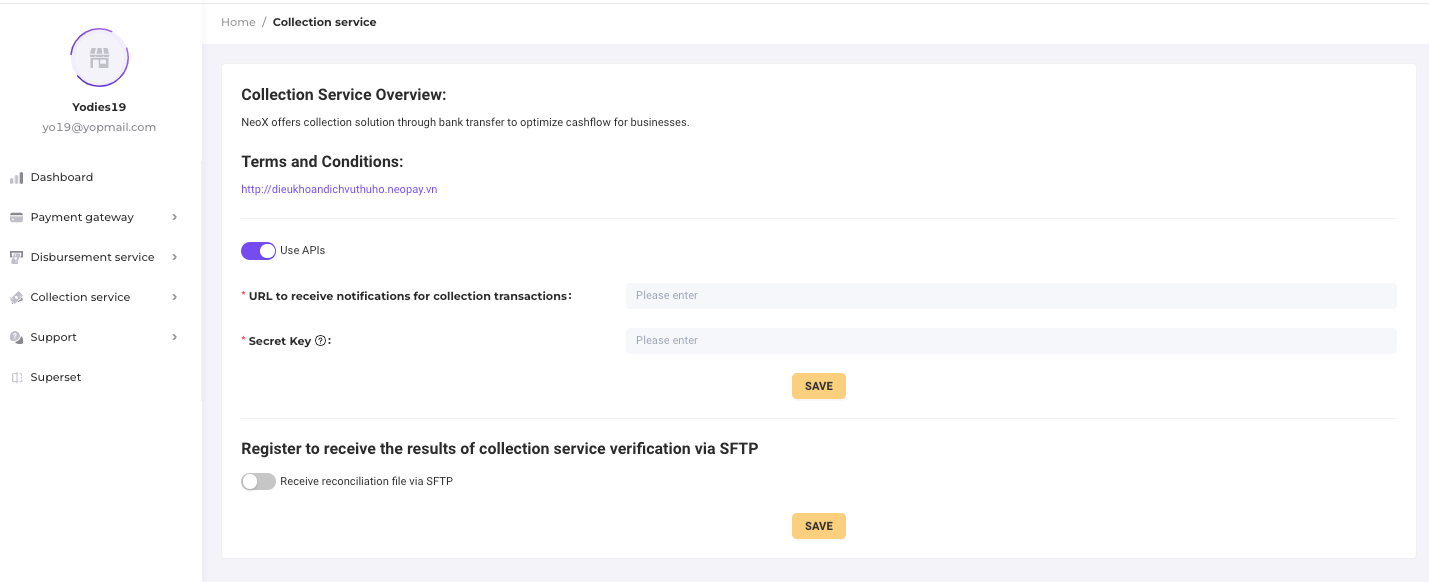Expand the Payment gateway submenu chevron
Viewport: 1429px width, 582px height.
tap(175, 217)
